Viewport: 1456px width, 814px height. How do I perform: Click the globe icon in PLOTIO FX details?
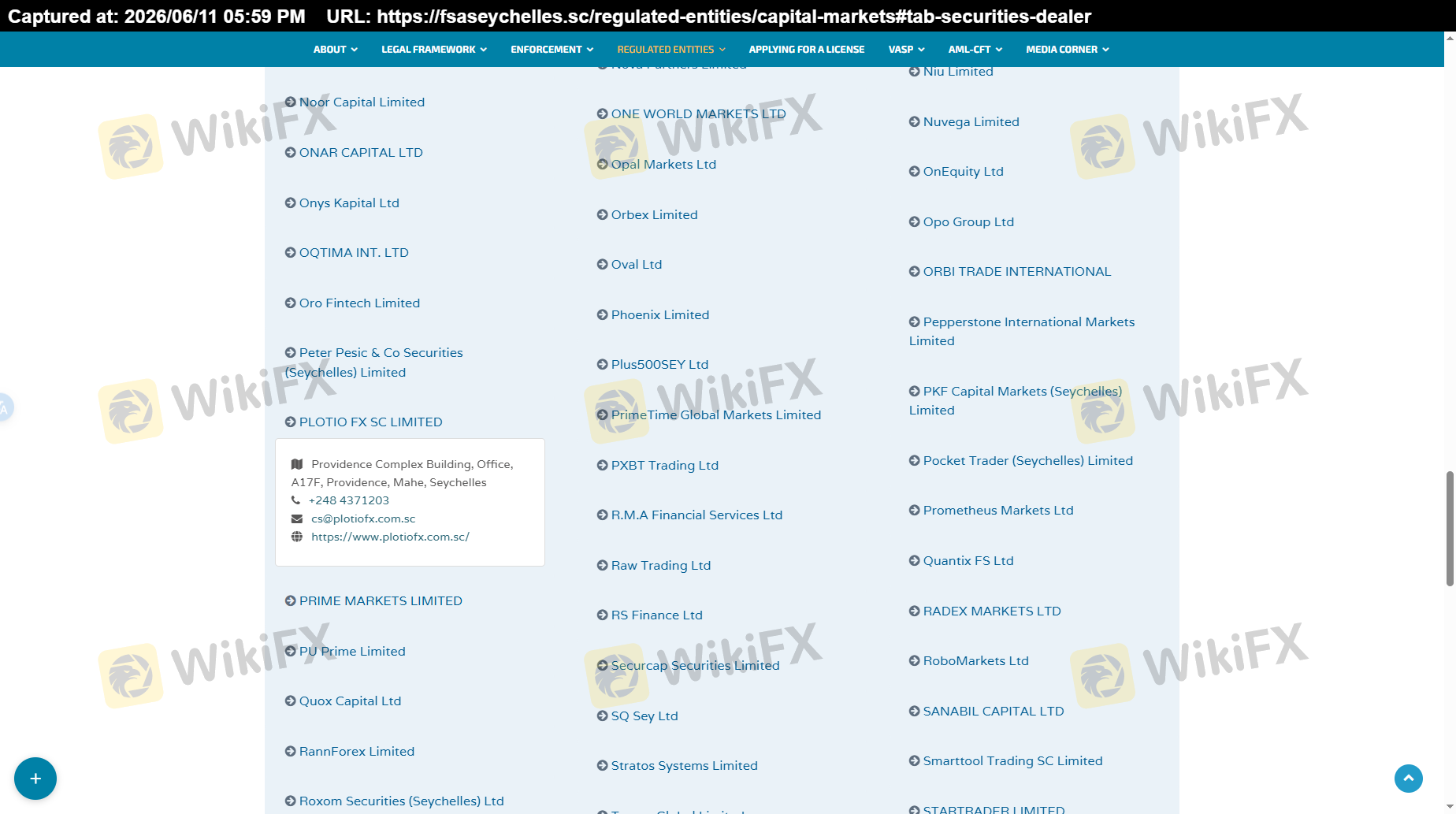tap(297, 537)
